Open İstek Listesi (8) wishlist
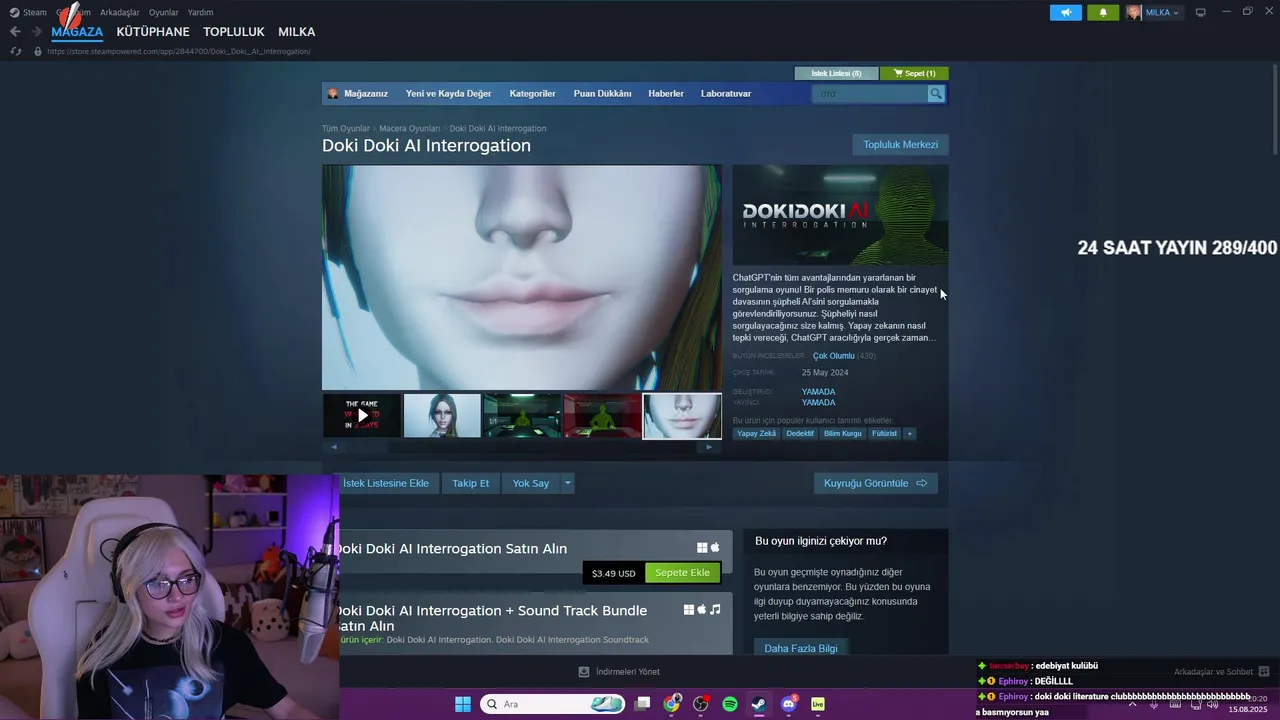 click(836, 73)
